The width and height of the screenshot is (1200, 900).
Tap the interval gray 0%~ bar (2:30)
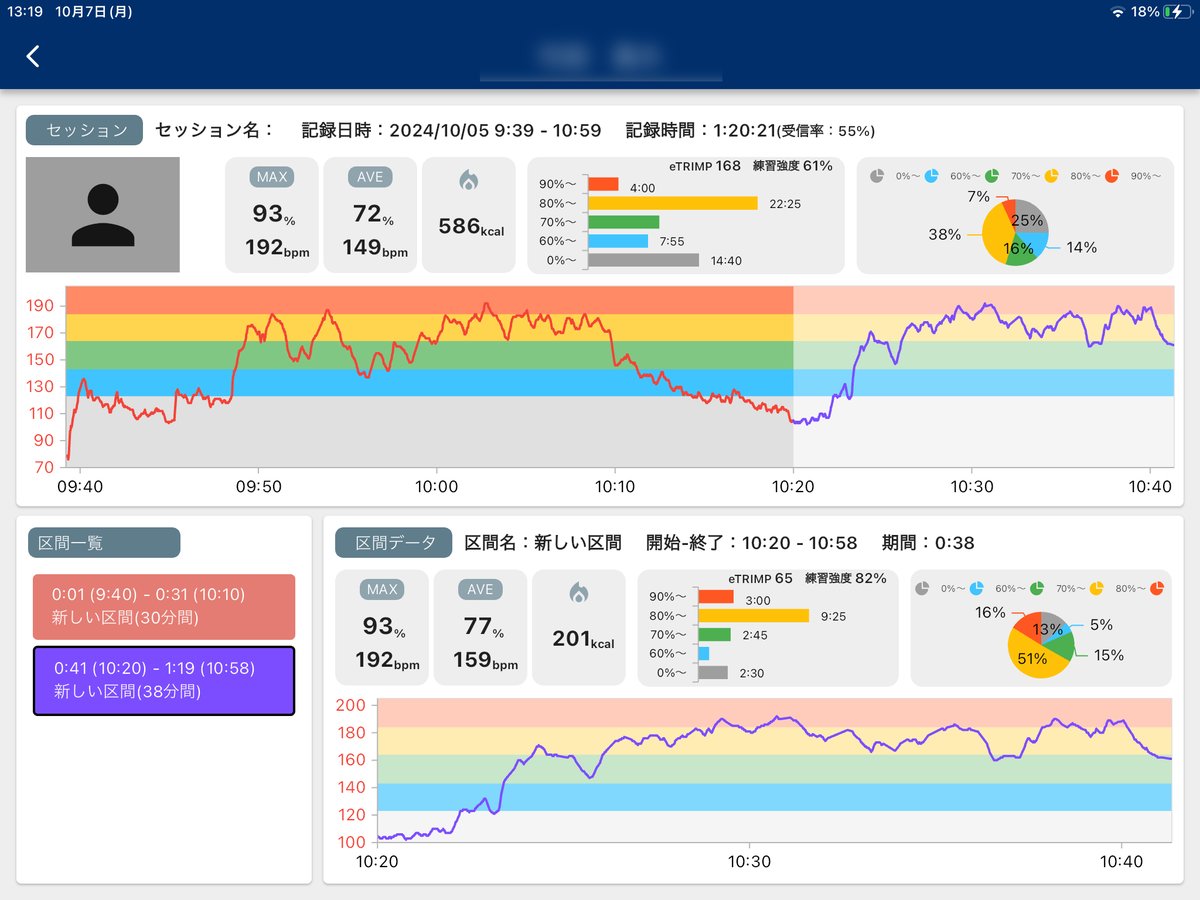(713, 673)
